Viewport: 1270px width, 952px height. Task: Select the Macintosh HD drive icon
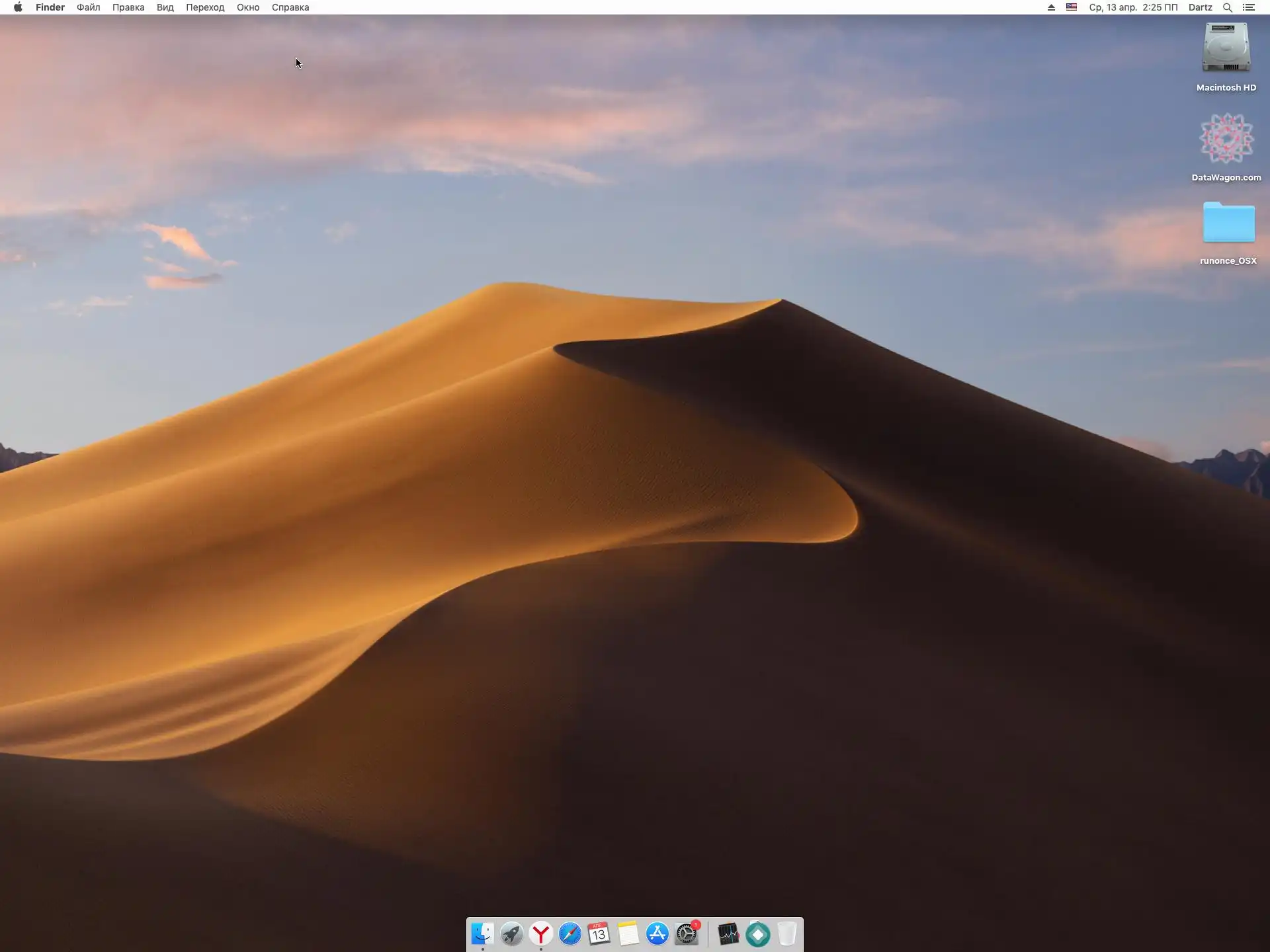[x=1226, y=48]
